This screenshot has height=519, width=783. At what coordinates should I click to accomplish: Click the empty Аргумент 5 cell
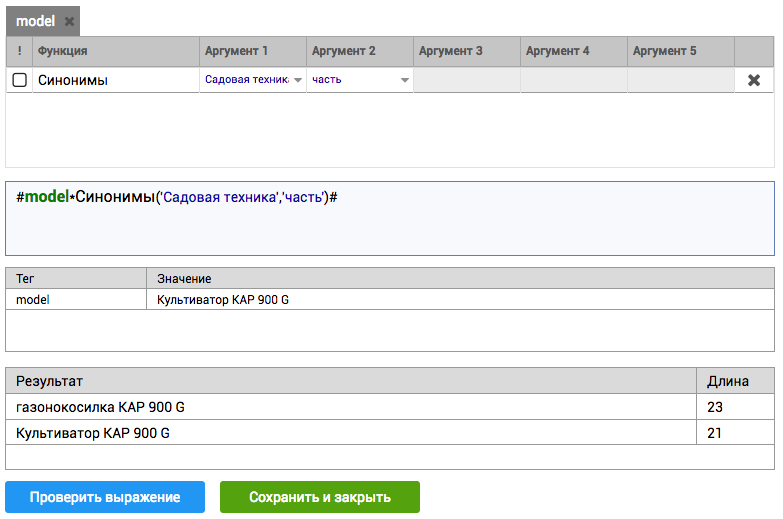(681, 80)
